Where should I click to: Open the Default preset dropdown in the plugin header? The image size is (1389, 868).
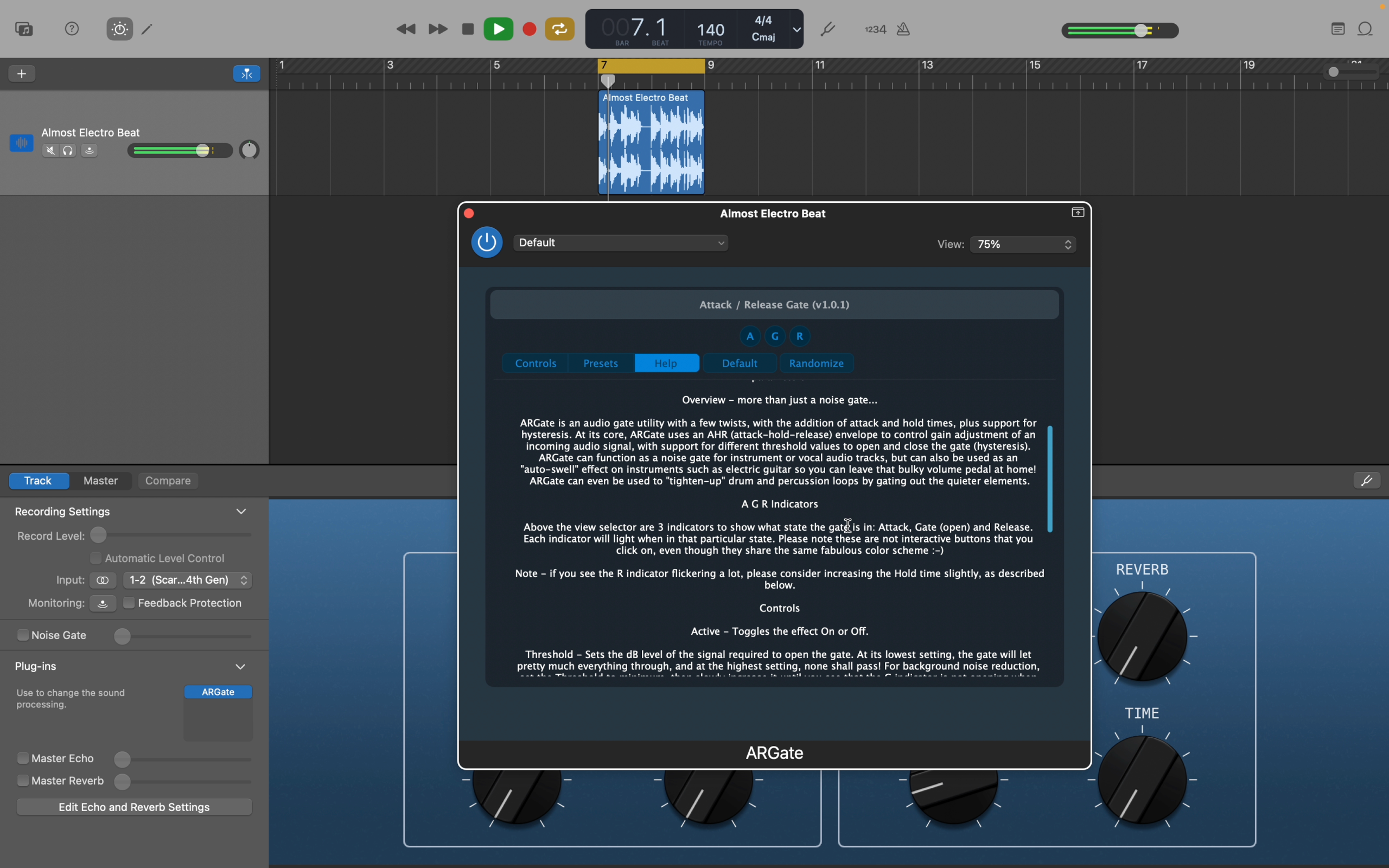click(x=622, y=243)
